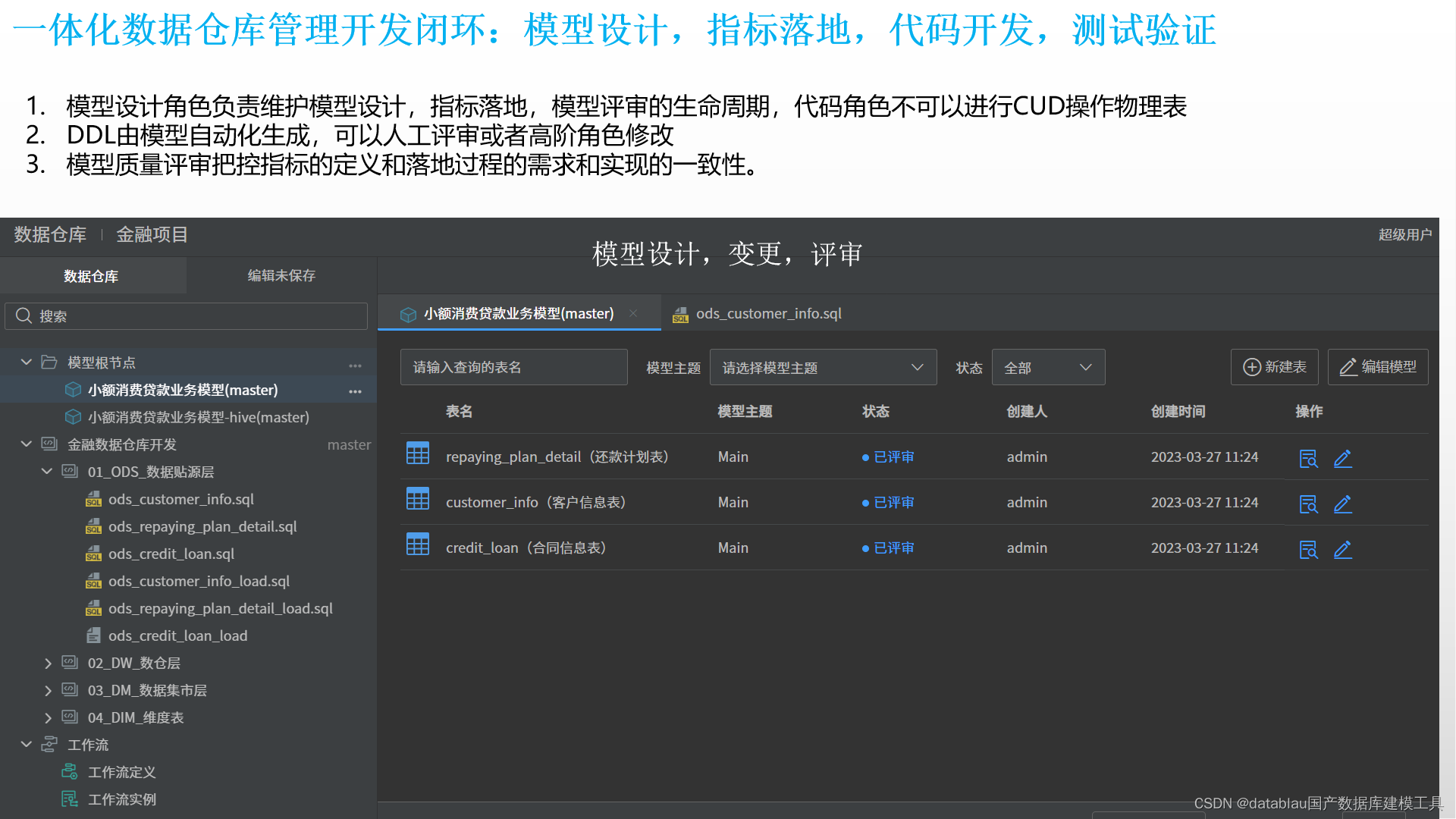This screenshot has width=1456, height=819.
Task: Click the 创建时间 column header
Action: (1178, 411)
